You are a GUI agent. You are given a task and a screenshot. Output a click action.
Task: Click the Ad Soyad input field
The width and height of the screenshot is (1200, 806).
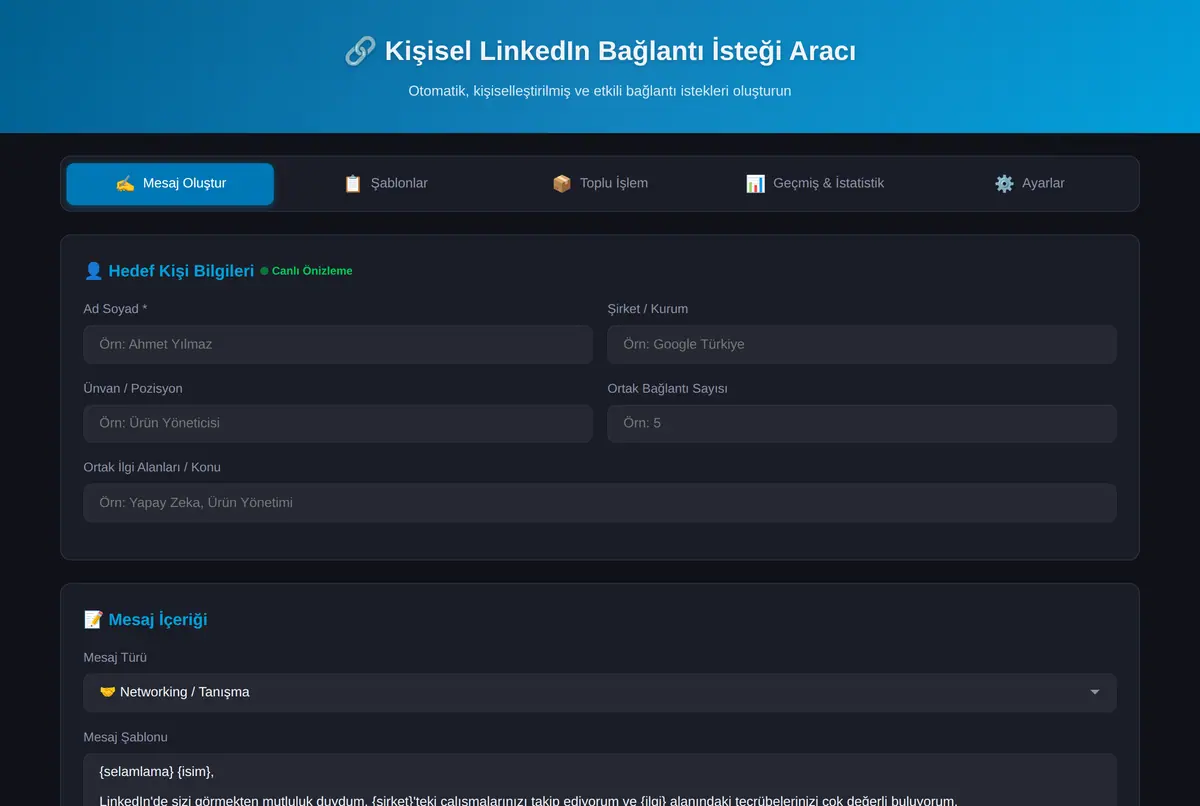(338, 344)
